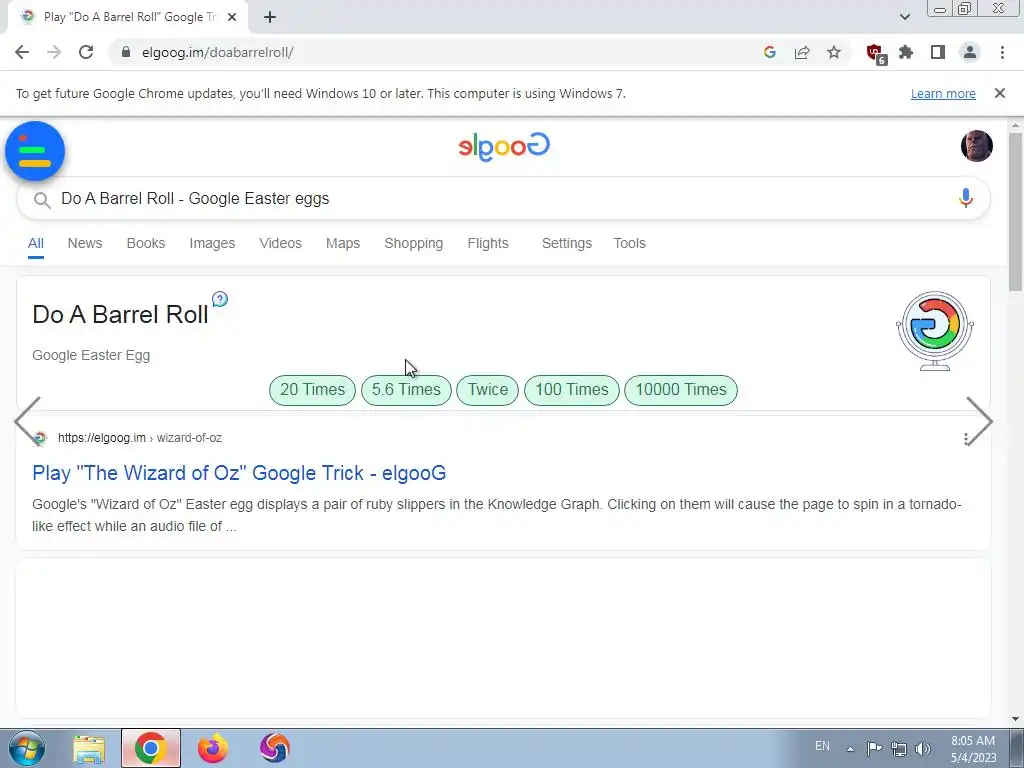This screenshot has width=1024, height=768.
Task: Select the All tab
Action: (x=36, y=243)
